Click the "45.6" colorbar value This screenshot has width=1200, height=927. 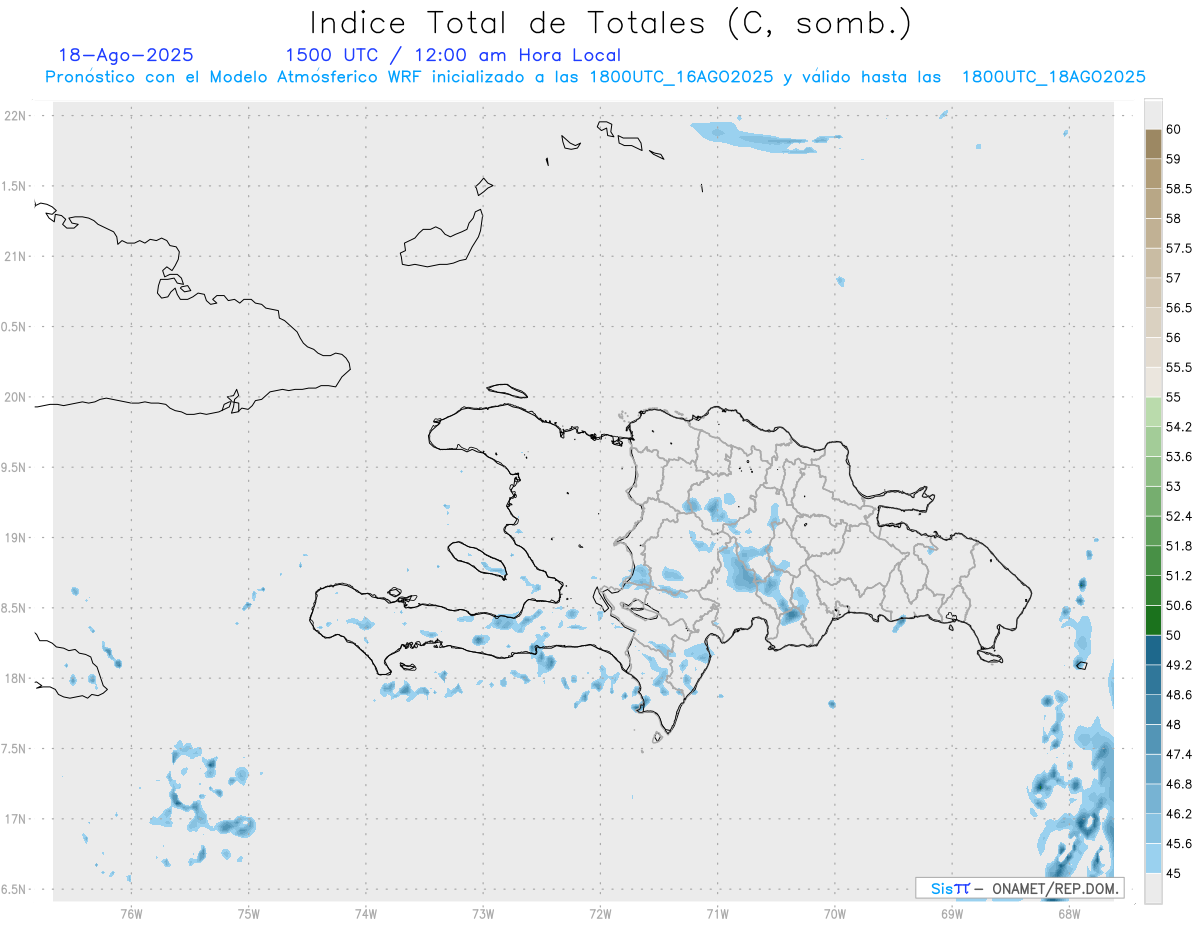pyautogui.click(x=1179, y=844)
